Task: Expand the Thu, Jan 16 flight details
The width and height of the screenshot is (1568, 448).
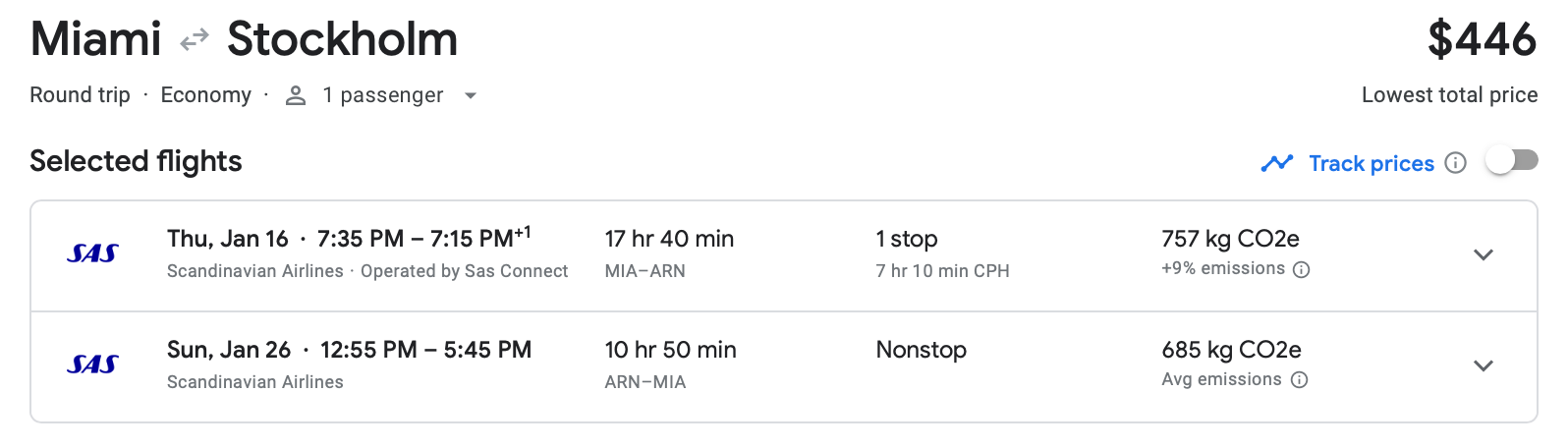Action: coord(1484,254)
